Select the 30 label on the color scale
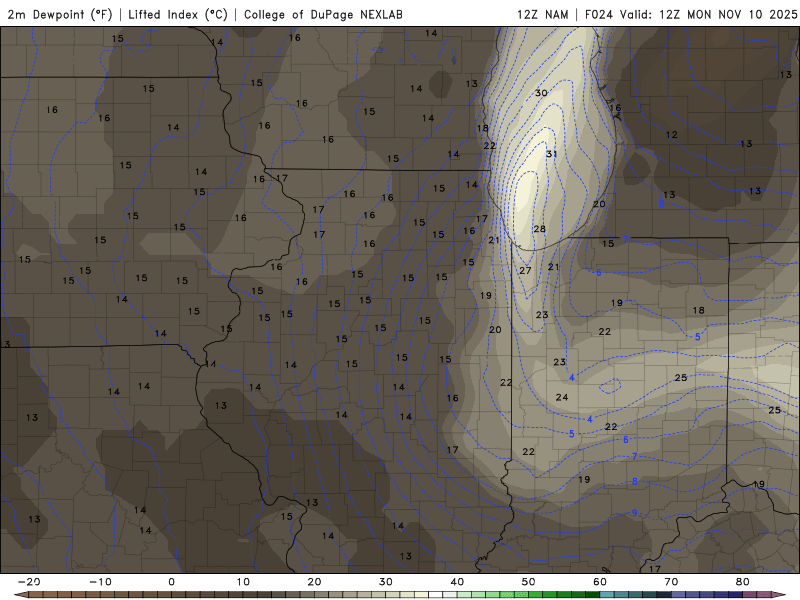The image size is (800, 600). click(386, 582)
